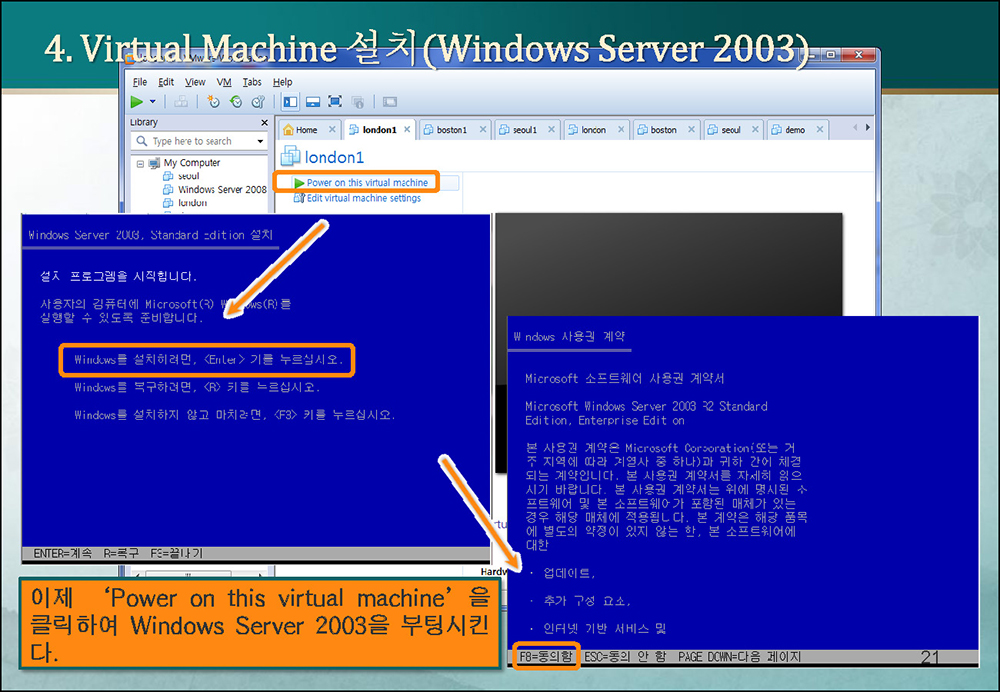
Task: Open the Edit menu
Action: 166,82
